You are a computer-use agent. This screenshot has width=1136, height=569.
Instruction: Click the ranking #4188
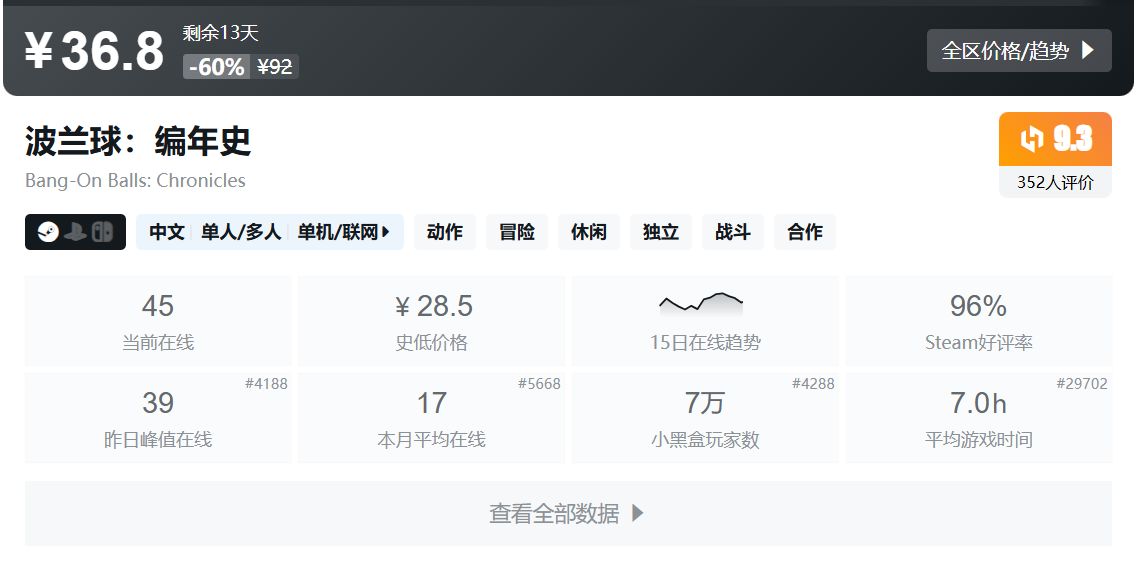coord(266,383)
